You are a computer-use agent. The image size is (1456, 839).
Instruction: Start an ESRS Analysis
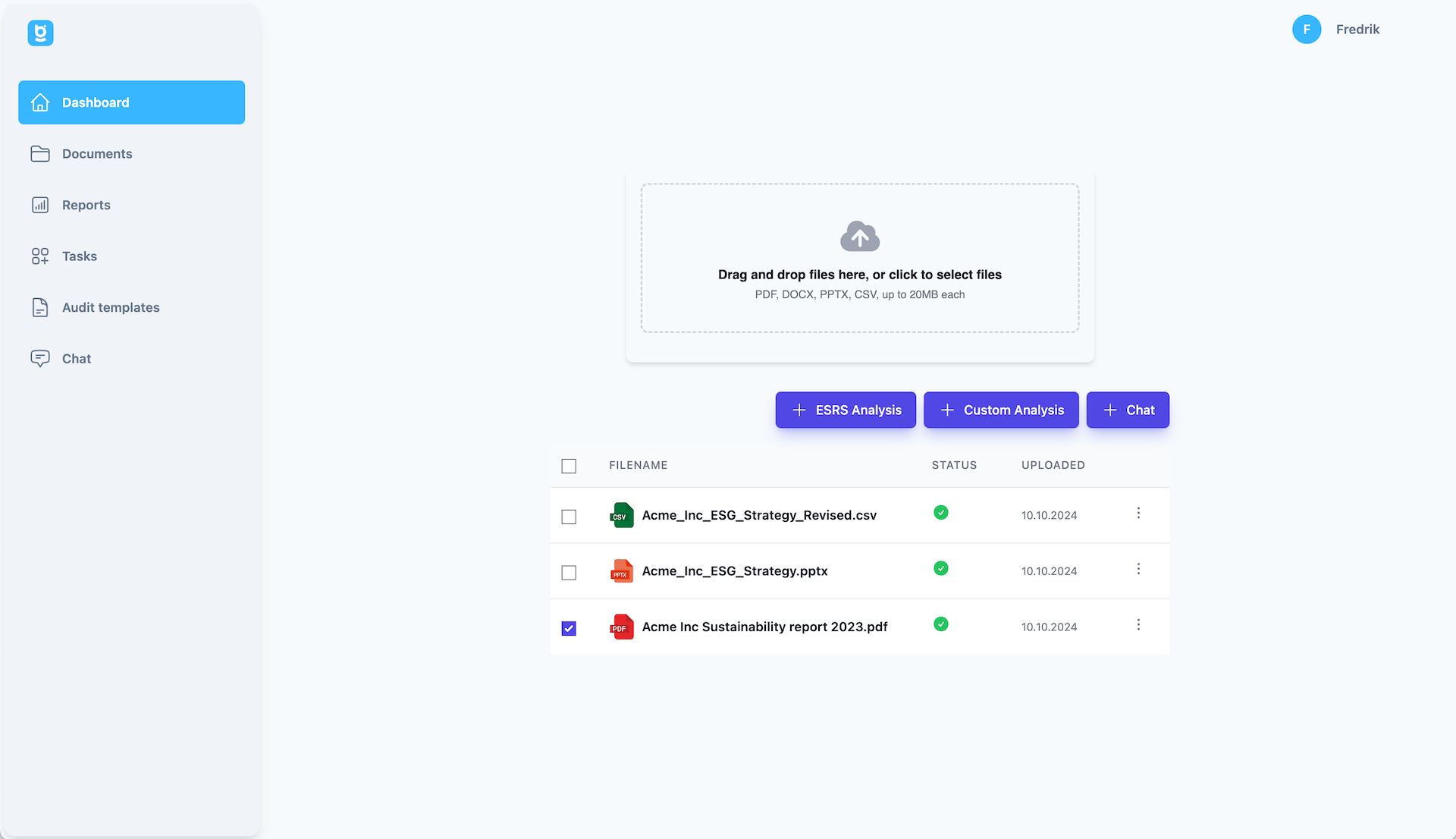point(845,410)
